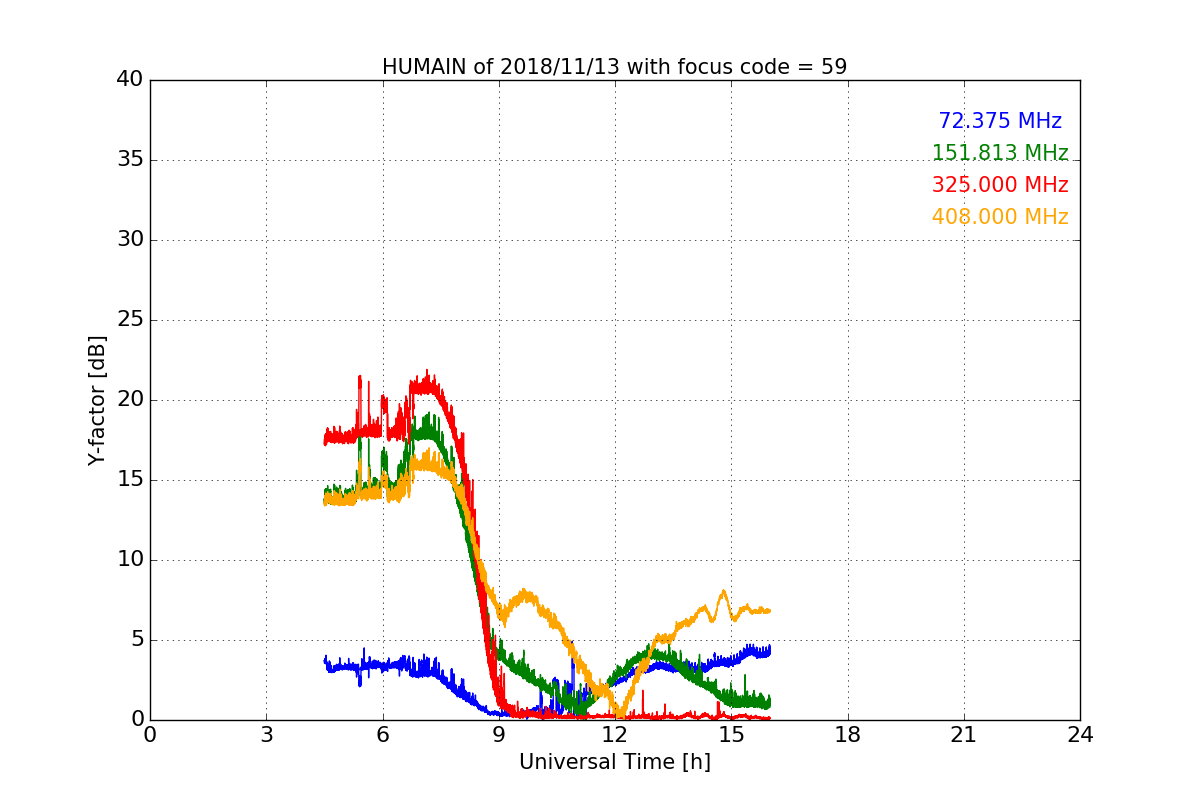Click the 'Y-factor [dB]' axis label
1200x800 pixels.
click(x=96, y=400)
